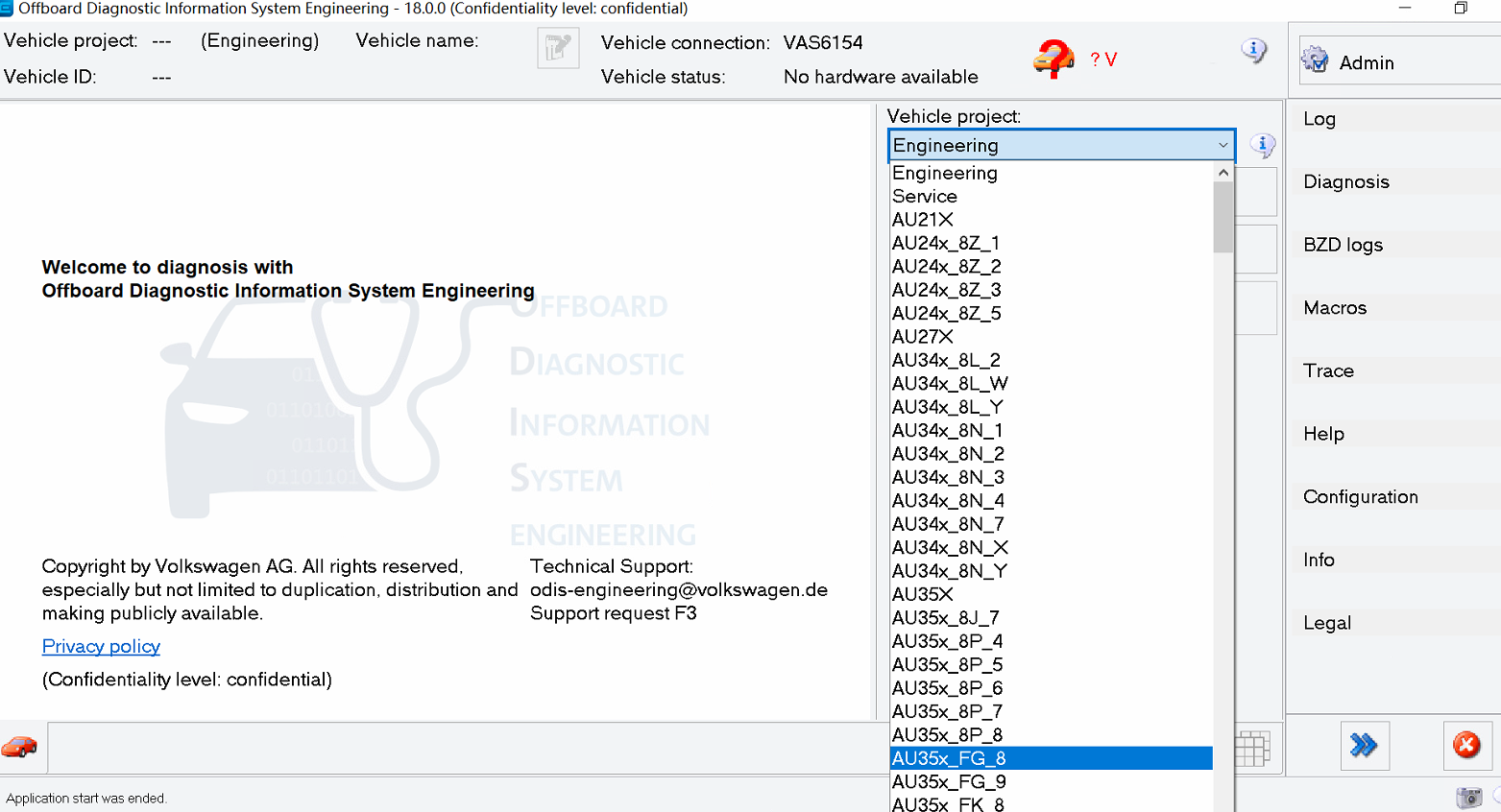Screen dimensions: 1501x812
Task: Open the Privacy policy link
Action: [x=100, y=646]
